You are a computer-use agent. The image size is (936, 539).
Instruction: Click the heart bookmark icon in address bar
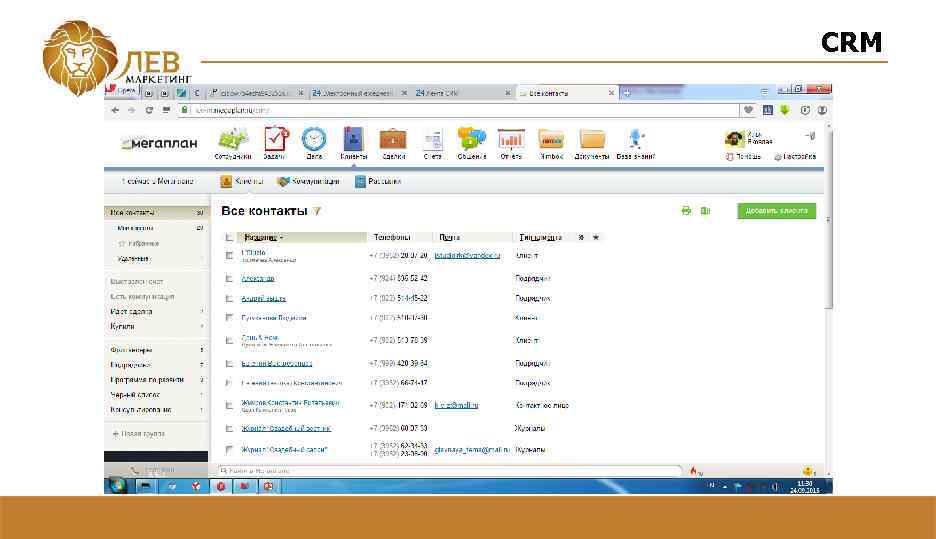(x=748, y=110)
